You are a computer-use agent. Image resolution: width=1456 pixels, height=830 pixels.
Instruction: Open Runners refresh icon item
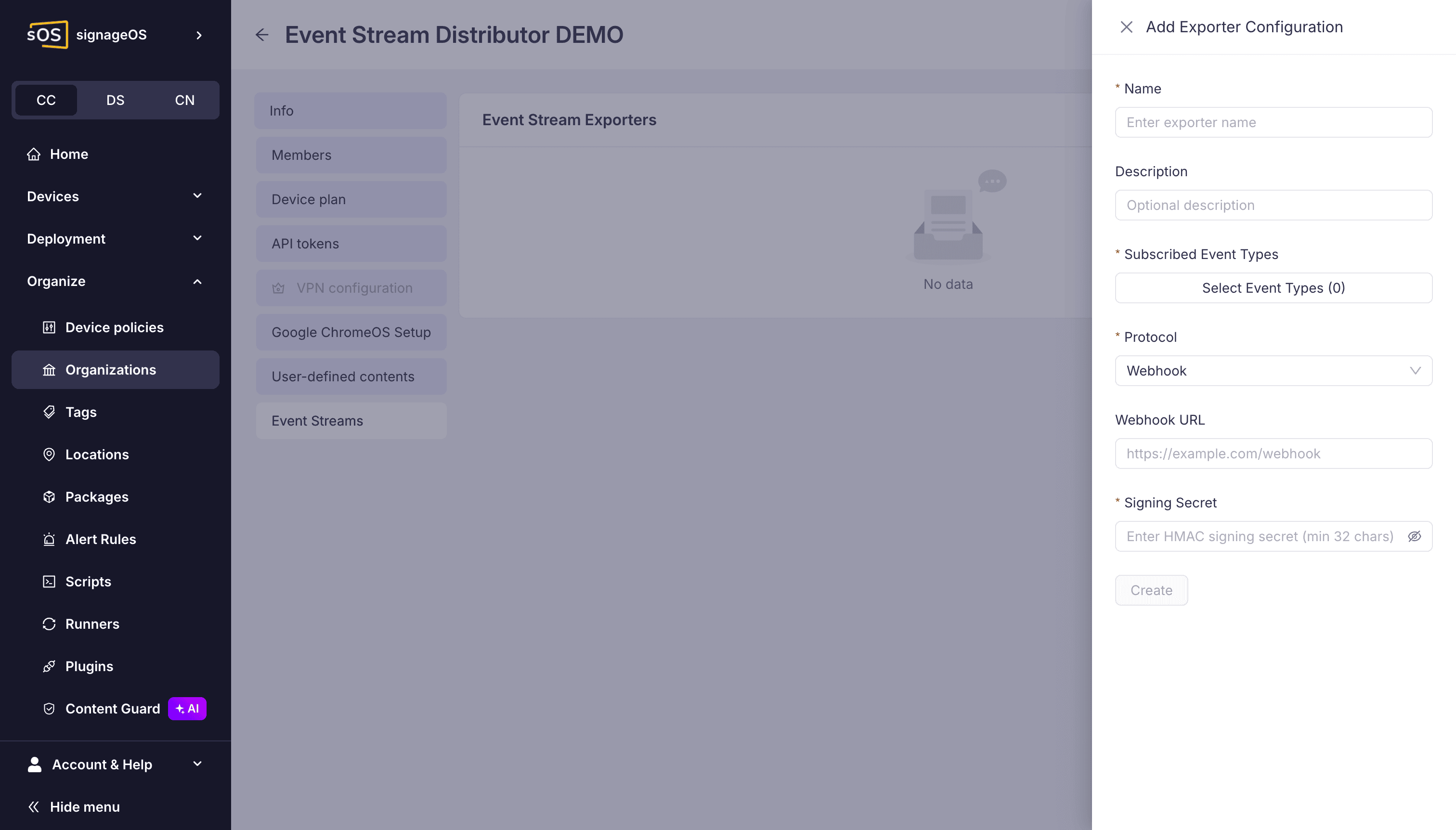click(49, 623)
